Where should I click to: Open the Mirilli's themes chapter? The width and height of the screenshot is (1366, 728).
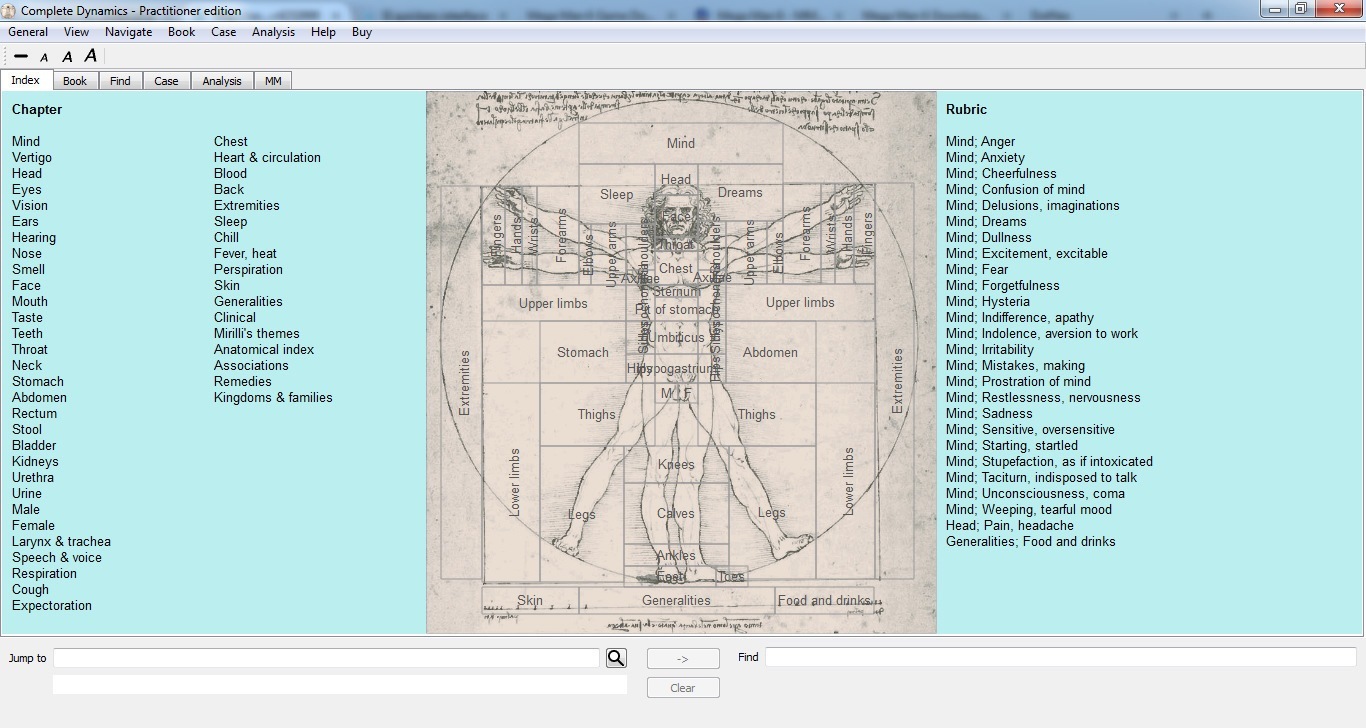click(257, 333)
